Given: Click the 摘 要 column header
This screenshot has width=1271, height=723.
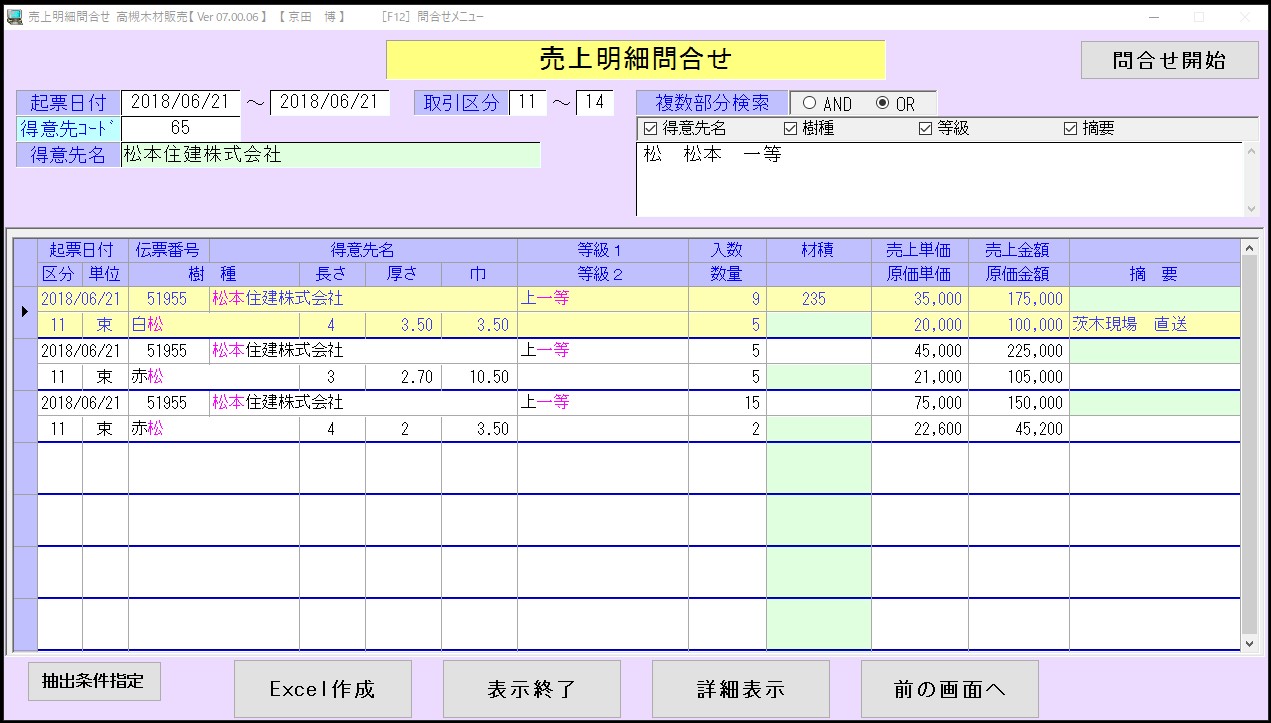Looking at the screenshot, I should point(1154,274).
